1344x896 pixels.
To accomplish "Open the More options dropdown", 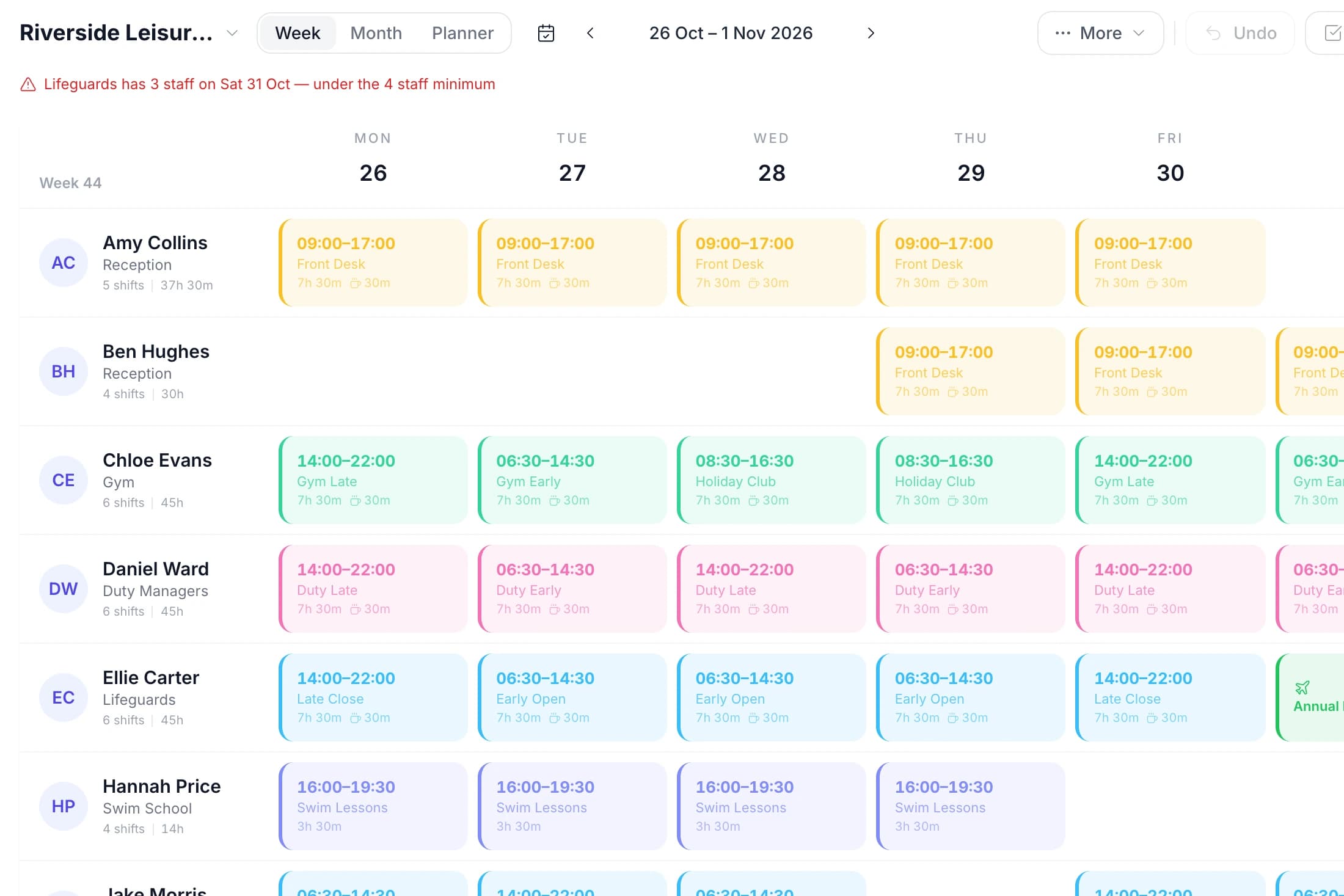I will click(x=1100, y=33).
